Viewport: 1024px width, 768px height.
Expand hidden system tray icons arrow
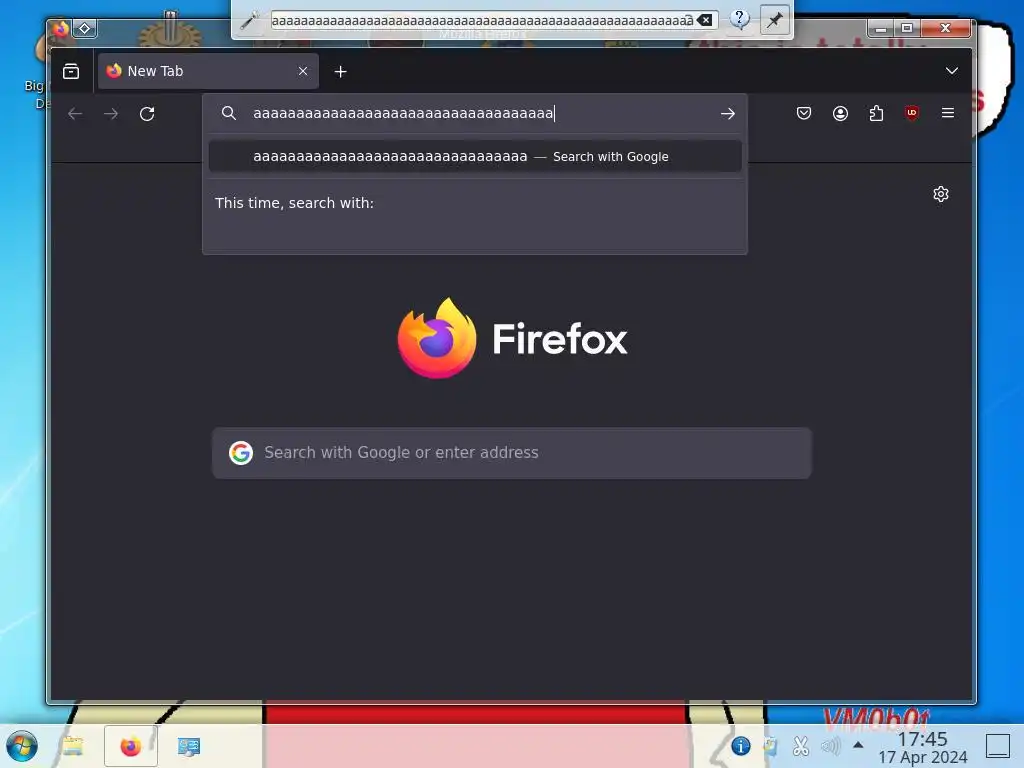tap(858, 745)
